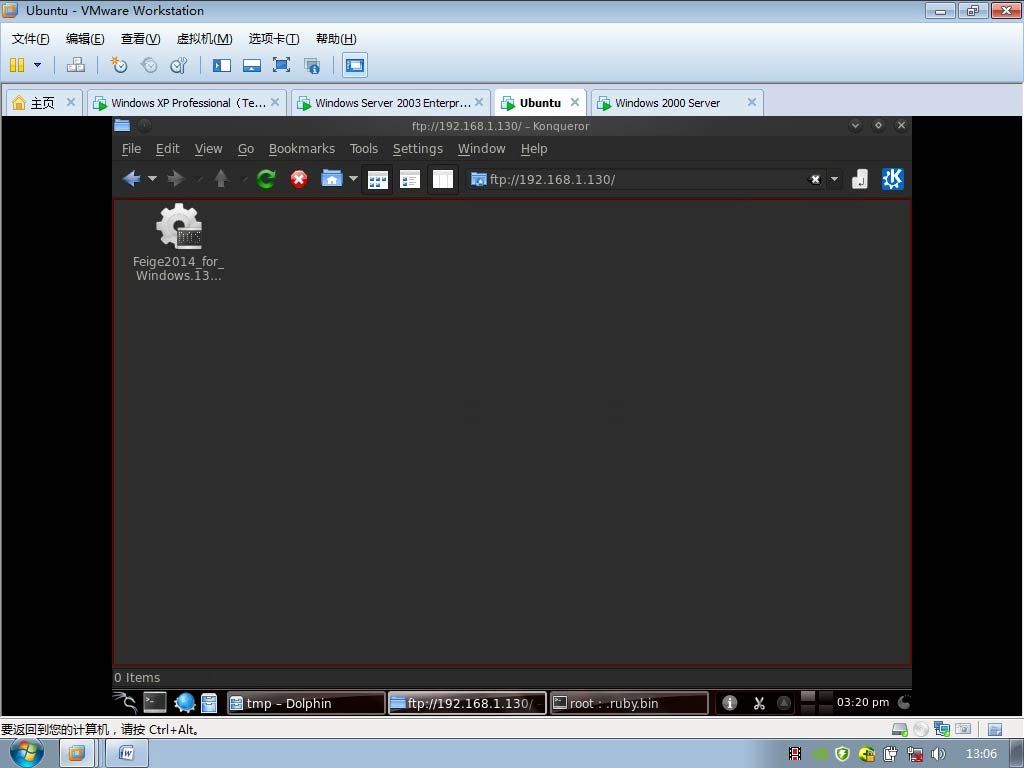Image resolution: width=1024 pixels, height=768 pixels.
Task: Switch to the 主页 home tab
Action: tap(43, 103)
